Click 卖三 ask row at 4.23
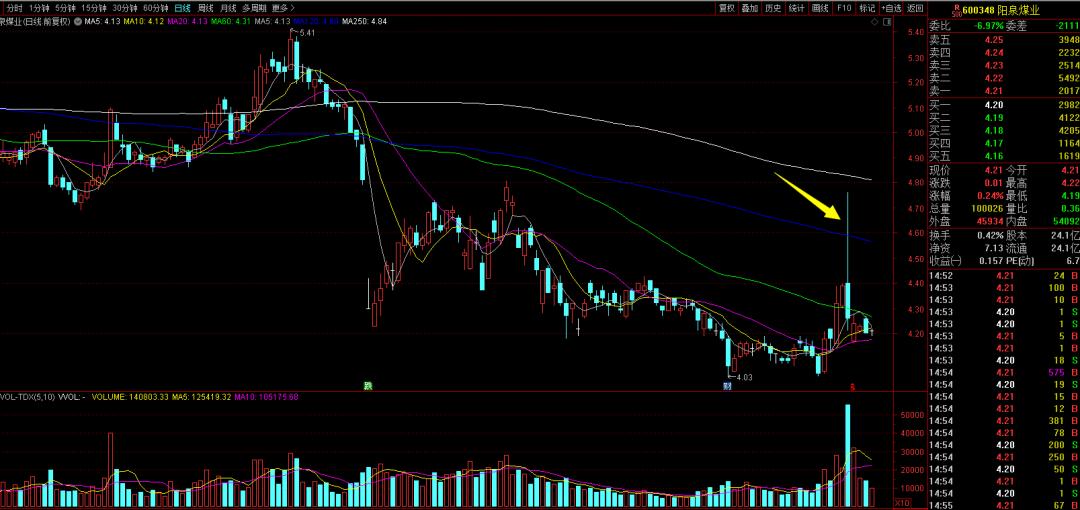This screenshot has height=510, width=1080. tap(1004, 65)
